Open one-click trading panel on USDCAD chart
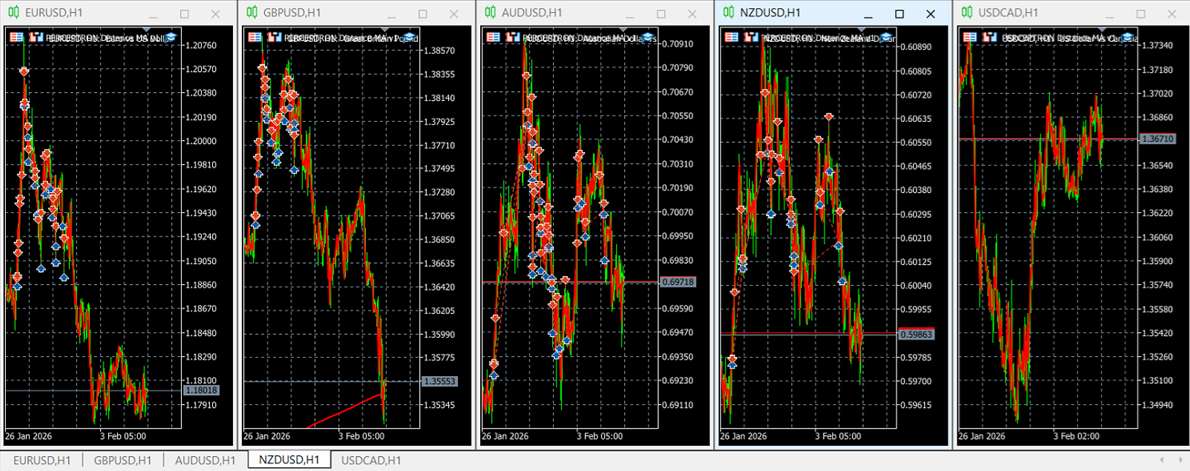 tap(971, 36)
